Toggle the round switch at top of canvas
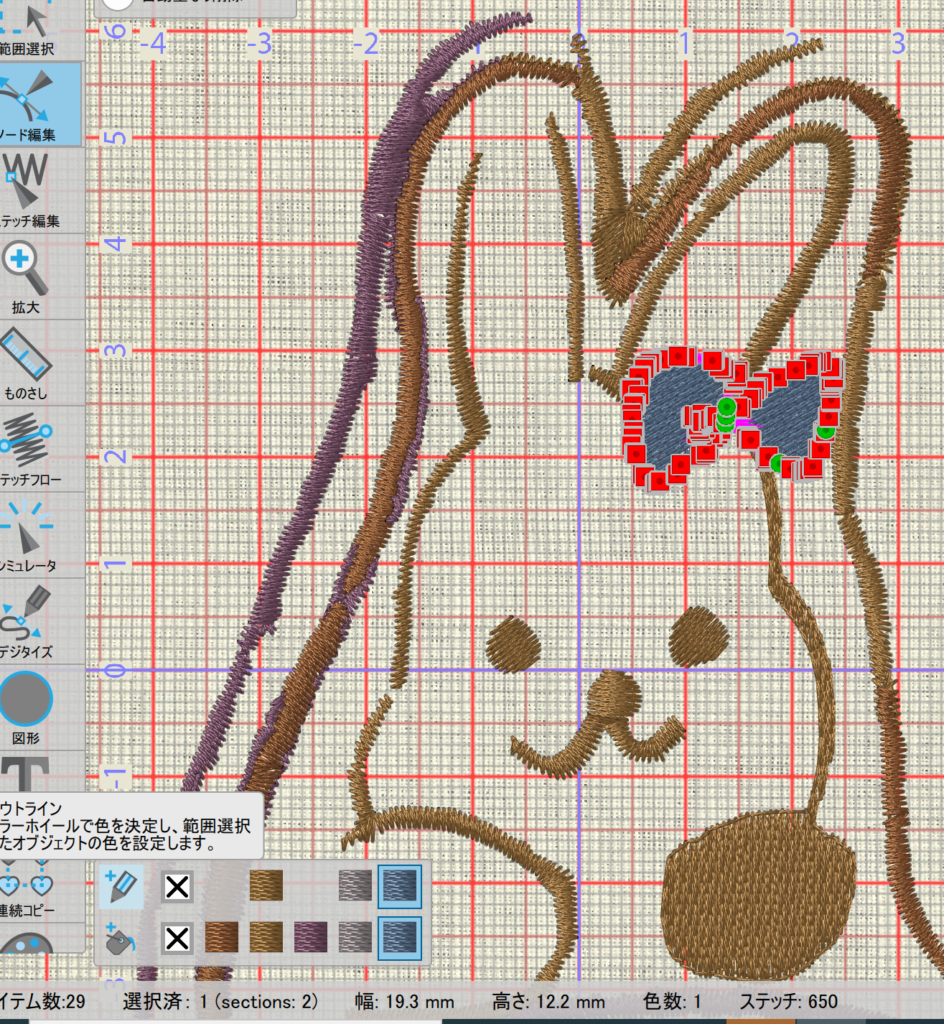This screenshot has width=944, height=1024. (x=118, y=3)
